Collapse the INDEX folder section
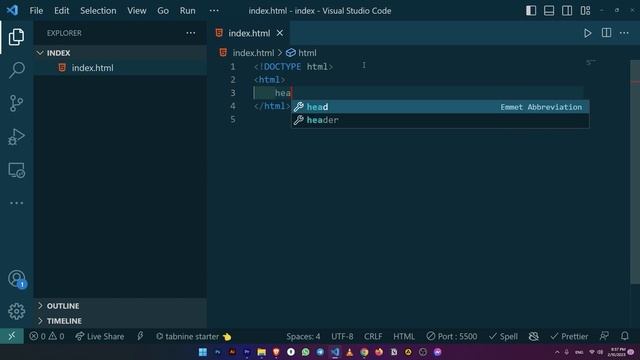The height and width of the screenshot is (360, 640). point(121,53)
